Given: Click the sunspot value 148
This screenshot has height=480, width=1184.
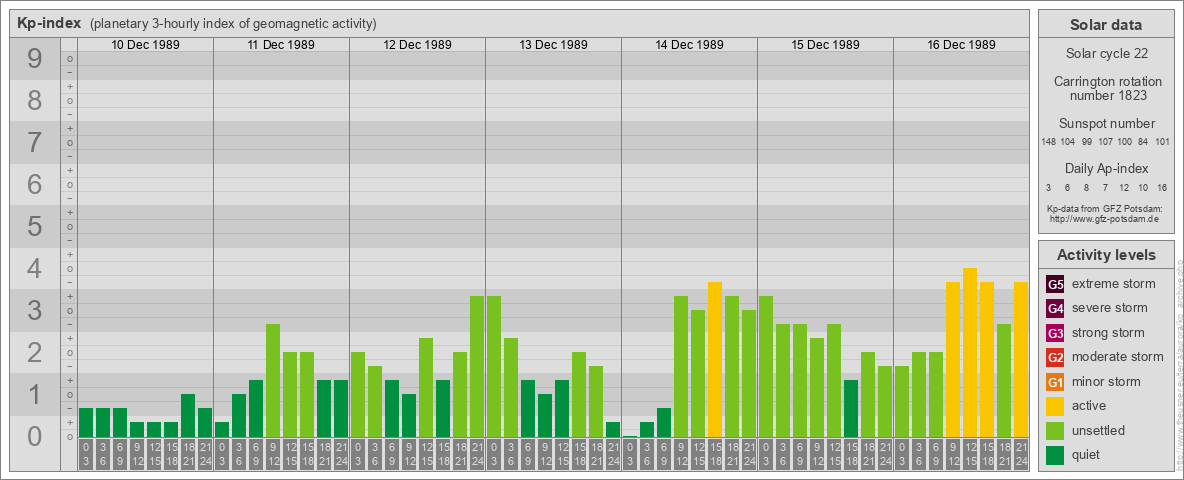Looking at the screenshot, I should point(1048,142).
